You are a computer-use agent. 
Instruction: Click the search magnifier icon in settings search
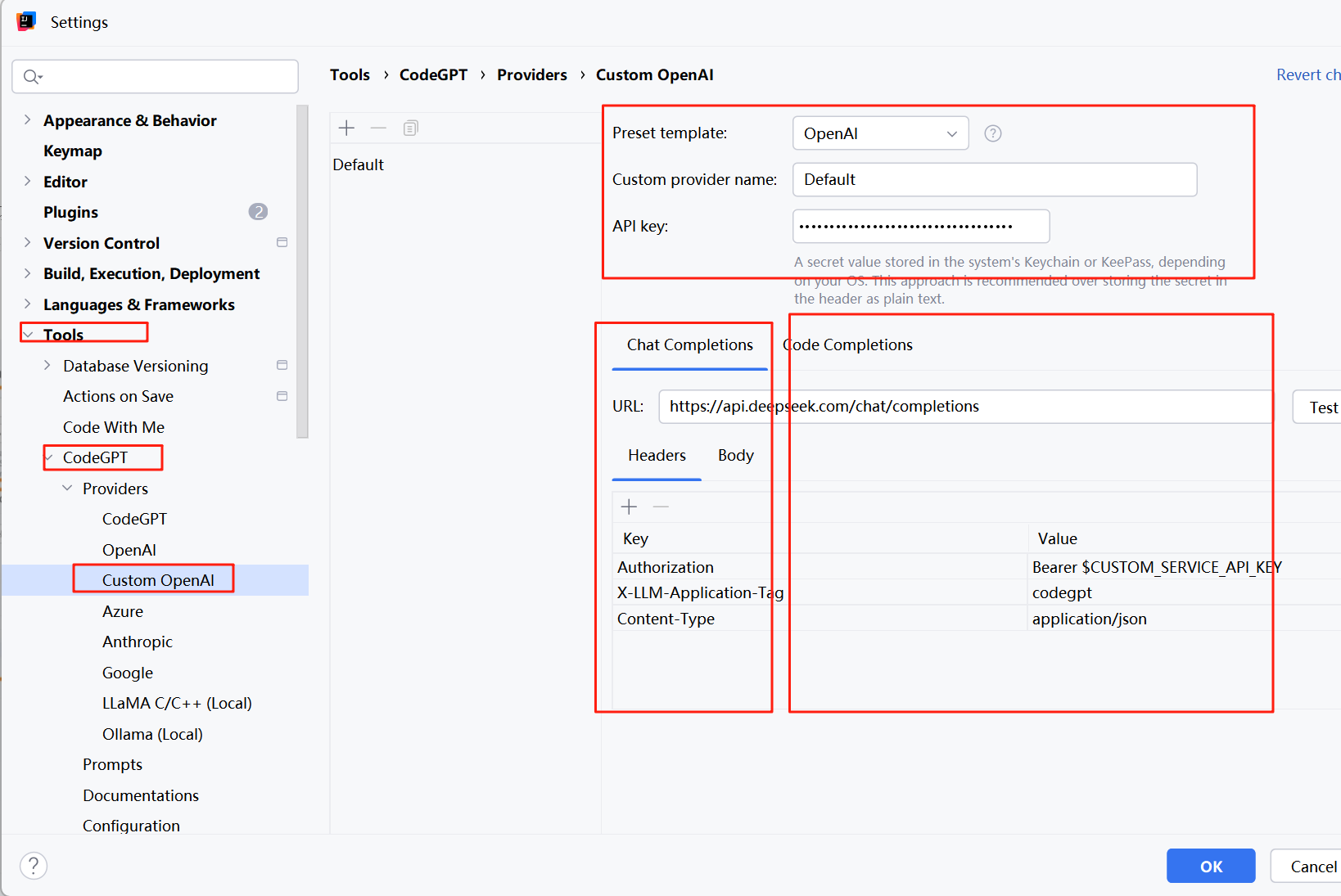click(32, 77)
